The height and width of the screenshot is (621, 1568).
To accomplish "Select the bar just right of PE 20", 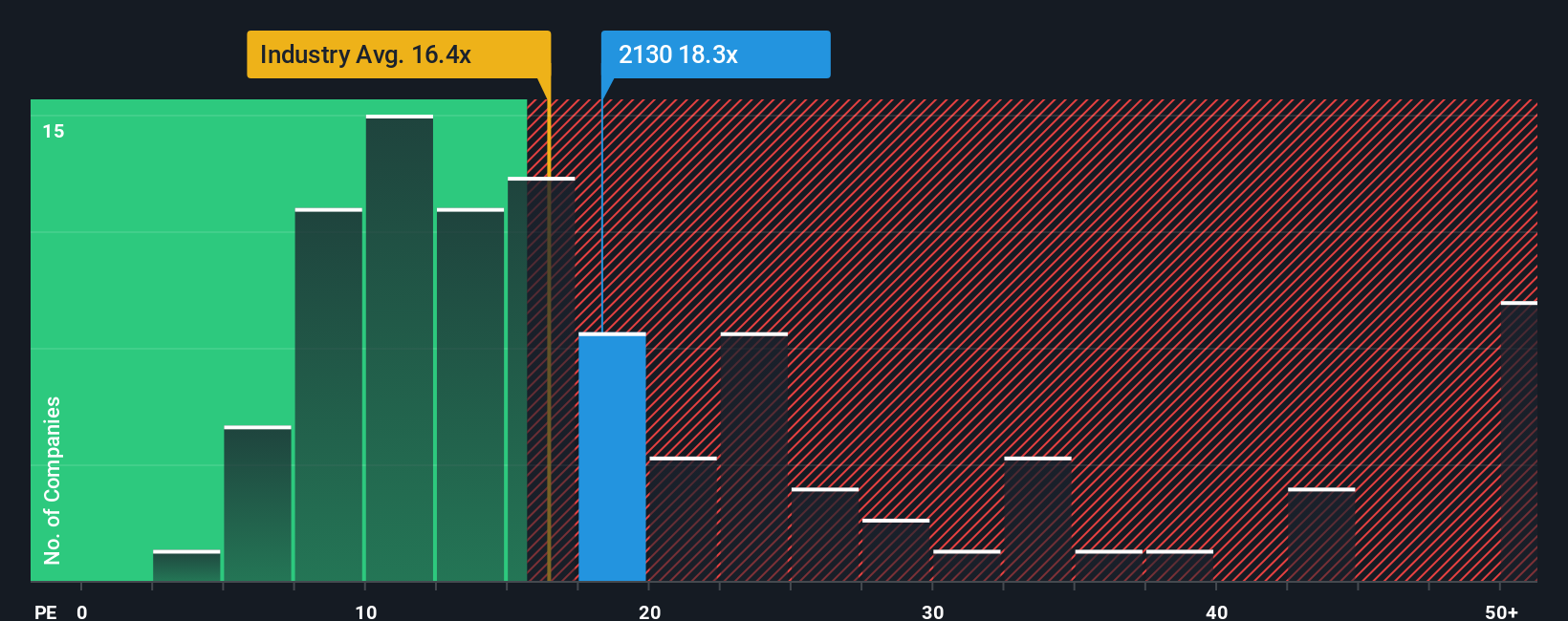I will (683, 519).
